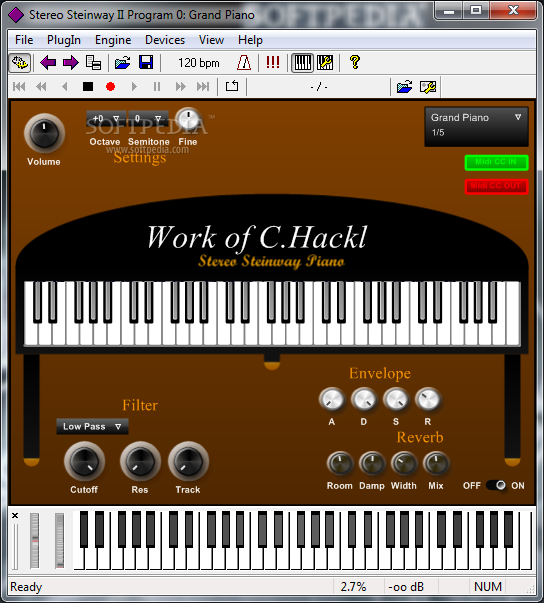Open MIDI file with folder icon in player toolbar
The height and width of the screenshot is (603, 544).
404,87
